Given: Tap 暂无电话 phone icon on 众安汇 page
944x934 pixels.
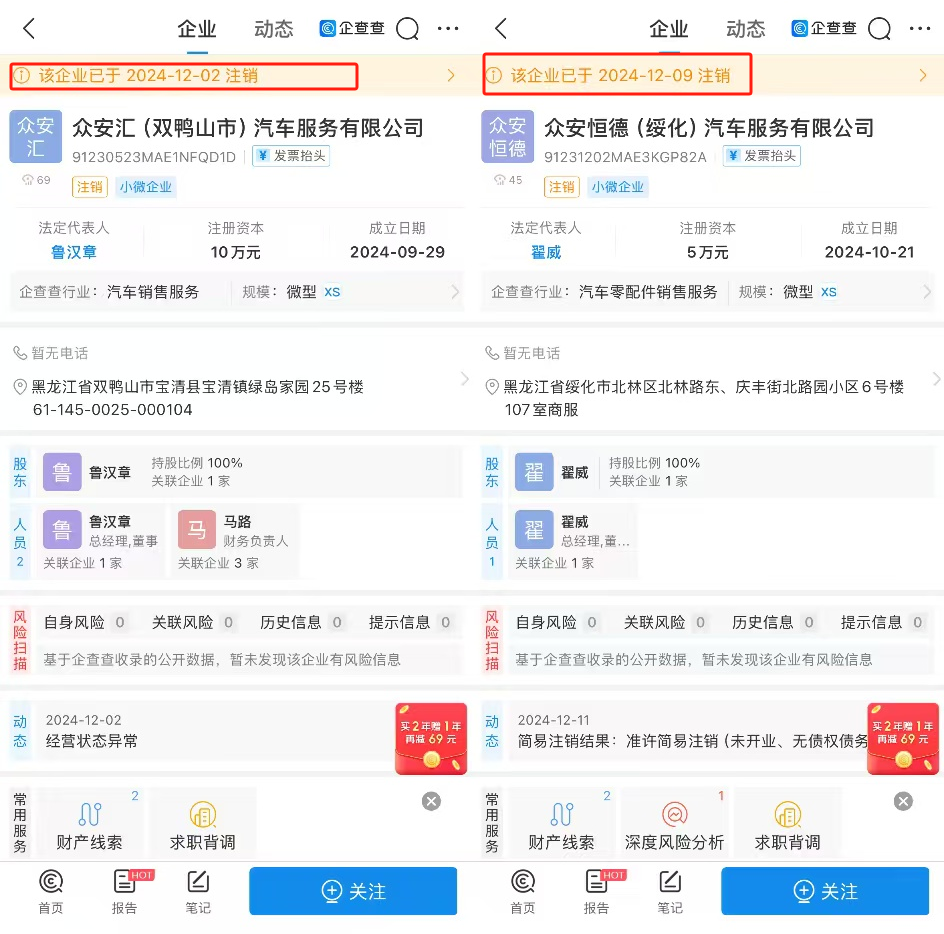Looking at the screenshot, I should click(x=20, y=353).
